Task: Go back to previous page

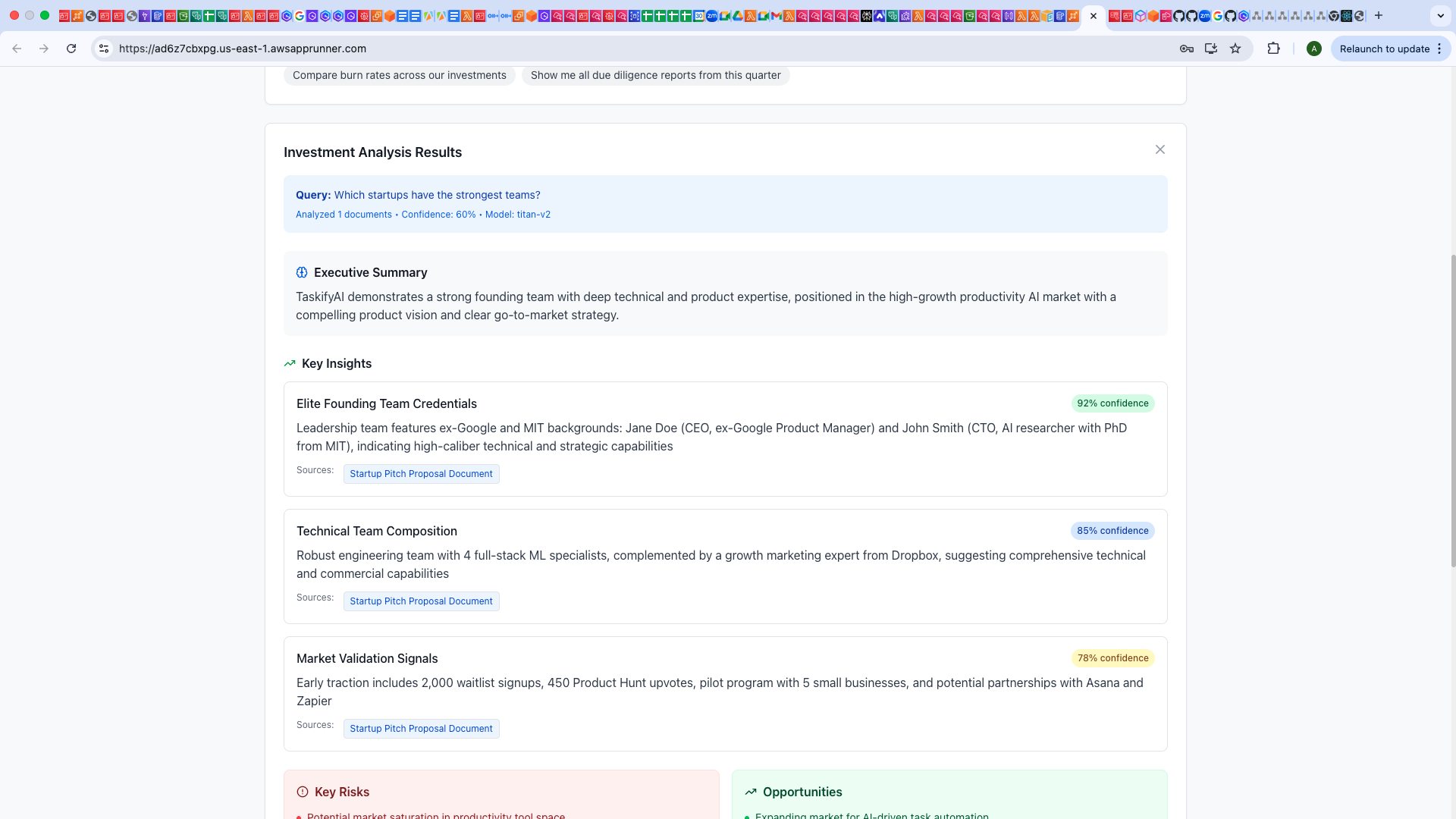Action: click(x=17, y=49)
